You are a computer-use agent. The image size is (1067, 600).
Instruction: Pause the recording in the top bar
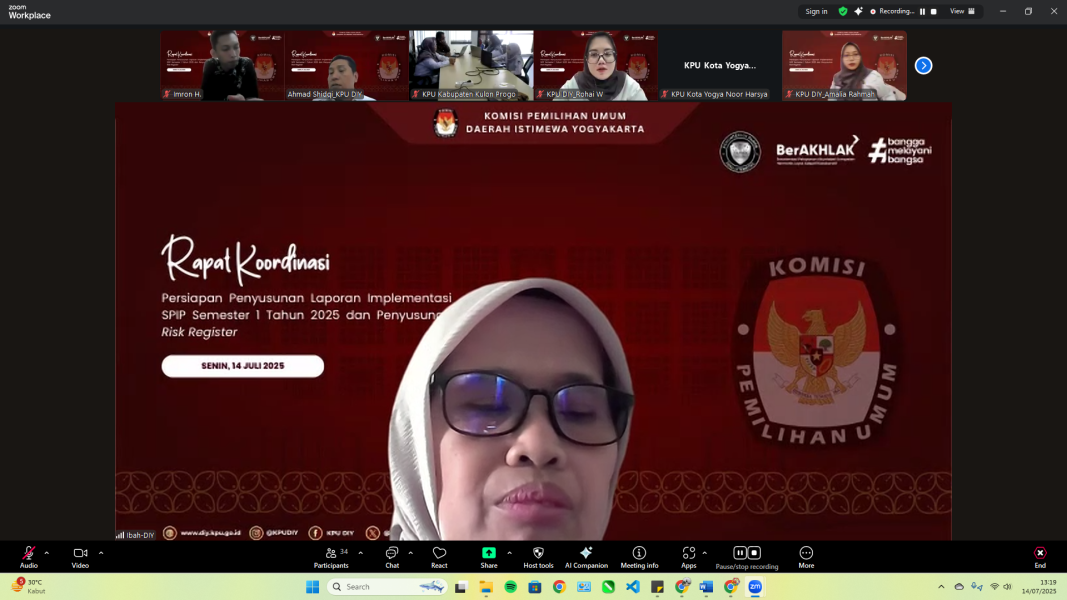922,11
